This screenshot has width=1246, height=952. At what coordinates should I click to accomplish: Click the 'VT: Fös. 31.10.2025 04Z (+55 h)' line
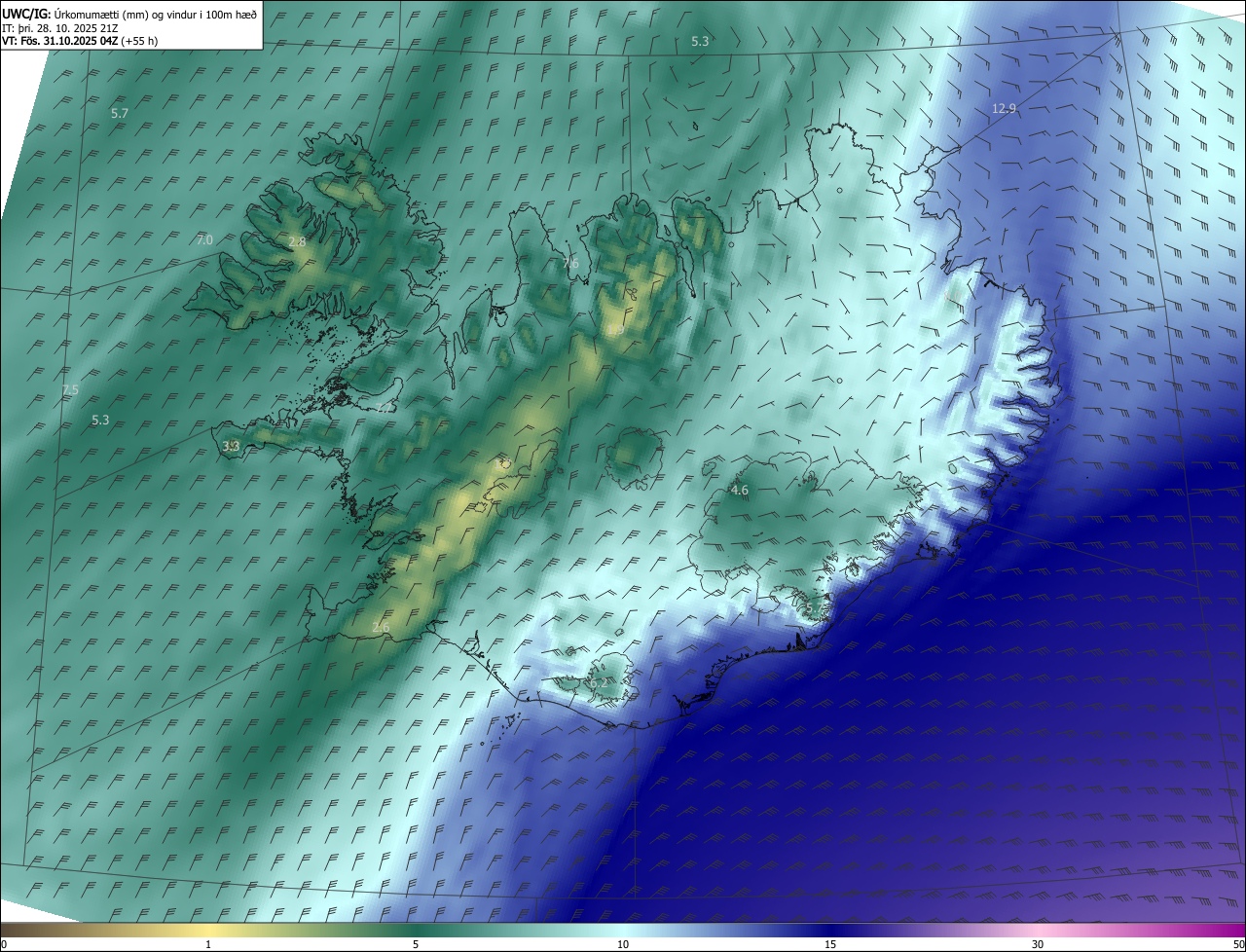pos(80,41)
